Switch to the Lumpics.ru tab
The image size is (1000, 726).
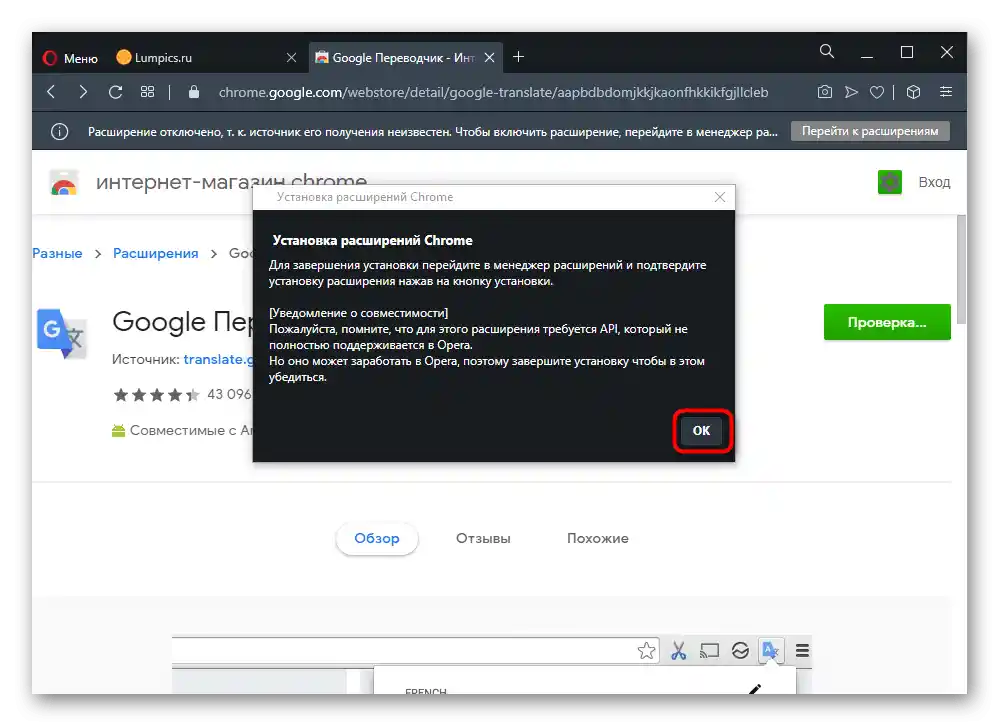207,58
